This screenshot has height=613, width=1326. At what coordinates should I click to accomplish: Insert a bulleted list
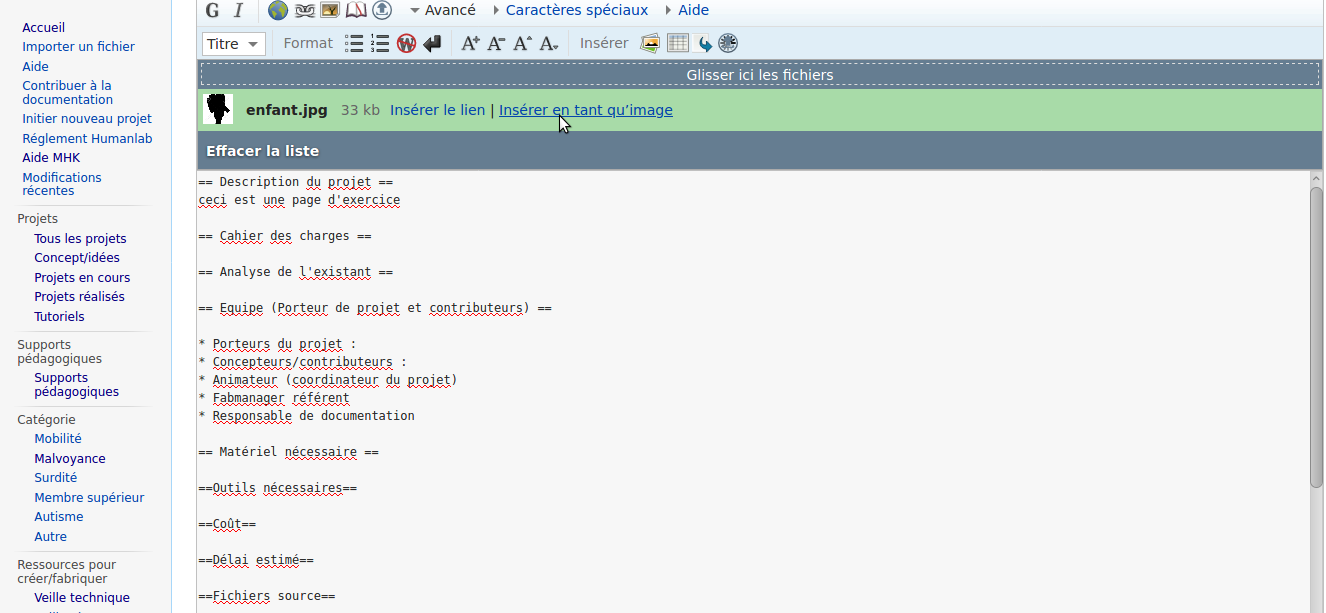[354, 43]
